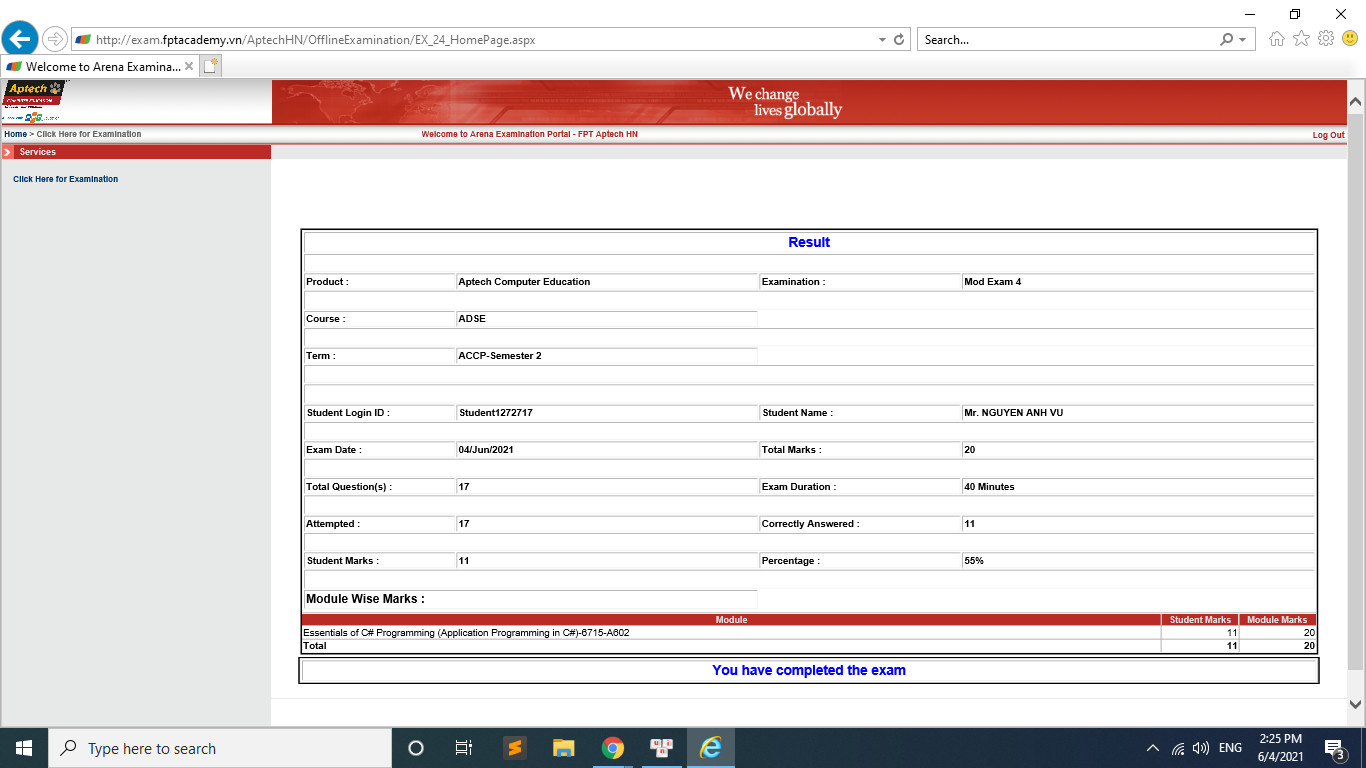
Task: Click the Mod Exam 4 examination value
Action: click(x=993, y=282)
